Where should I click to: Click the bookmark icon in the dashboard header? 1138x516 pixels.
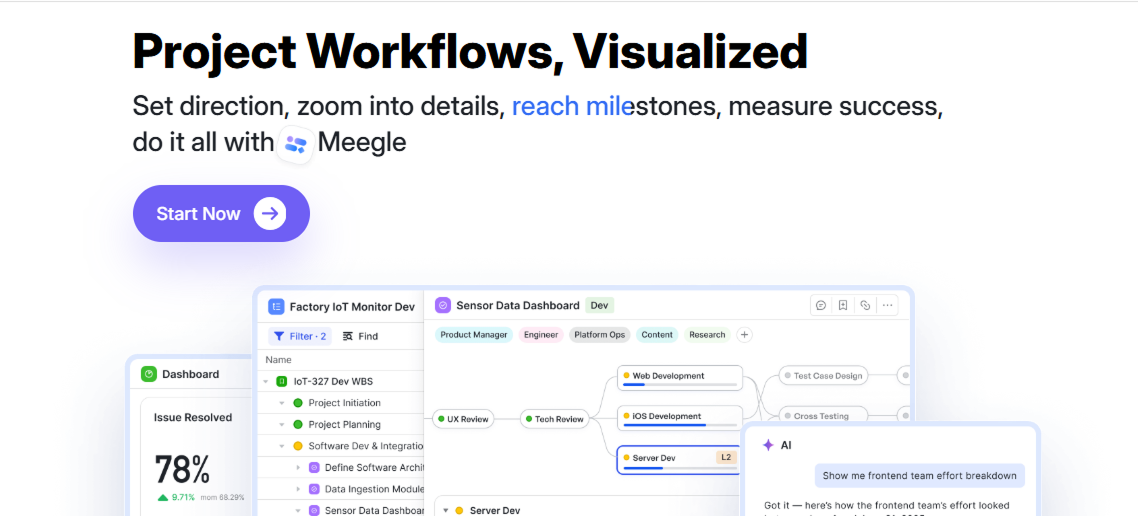click(x=843, y=305)
